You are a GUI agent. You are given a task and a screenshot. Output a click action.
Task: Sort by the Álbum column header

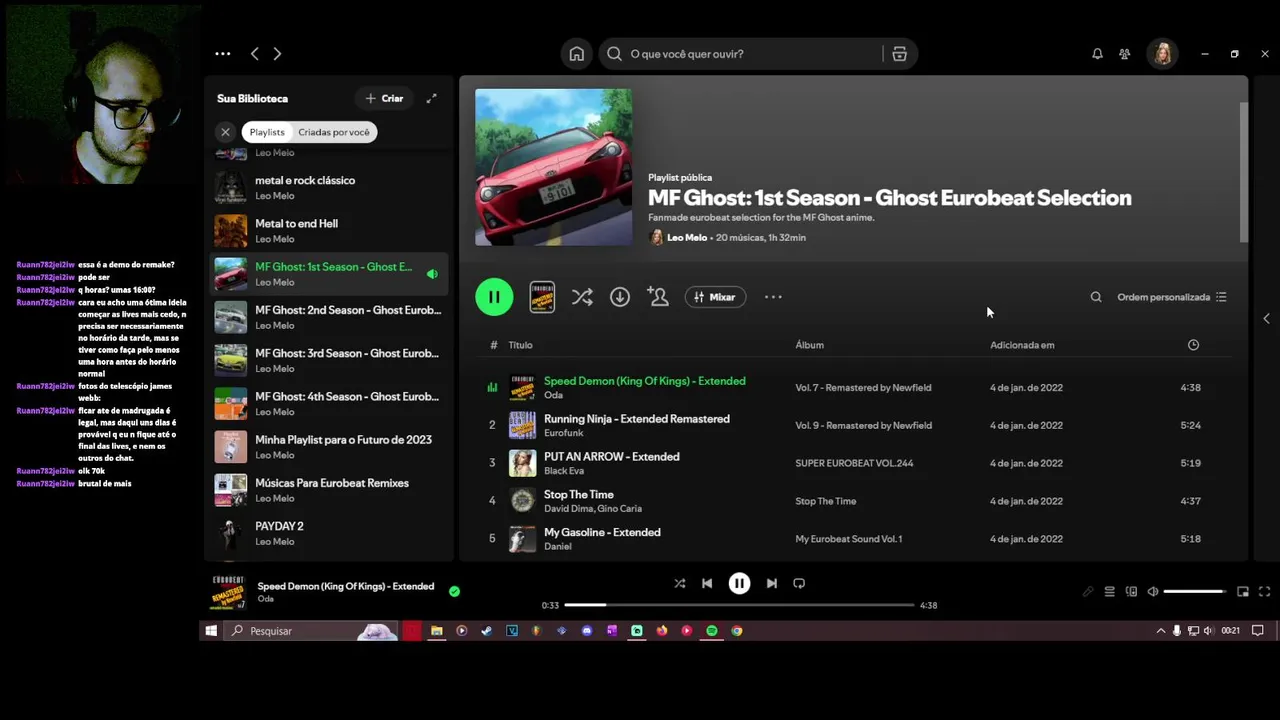(809, 345)
